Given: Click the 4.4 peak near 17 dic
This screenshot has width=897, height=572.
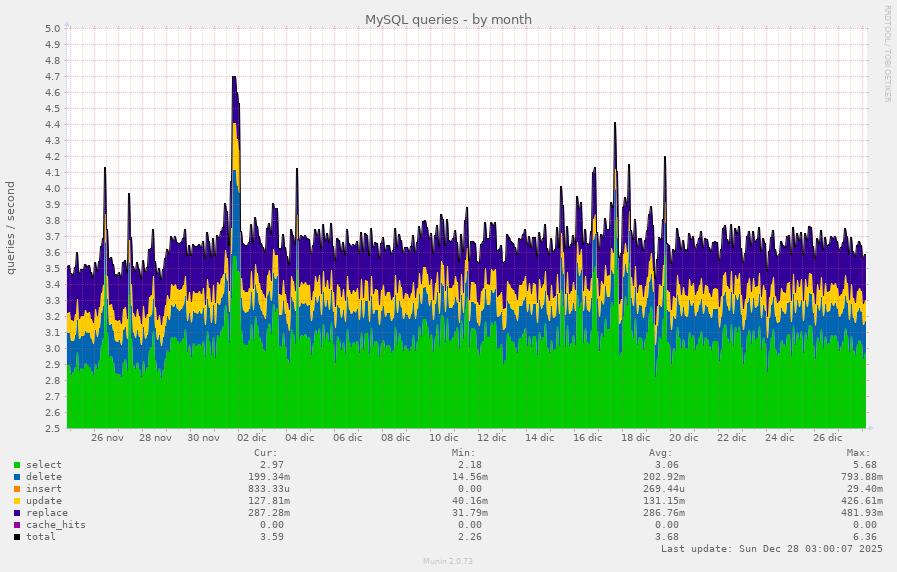Looking at the screenshot, I should tap(615, 124).
